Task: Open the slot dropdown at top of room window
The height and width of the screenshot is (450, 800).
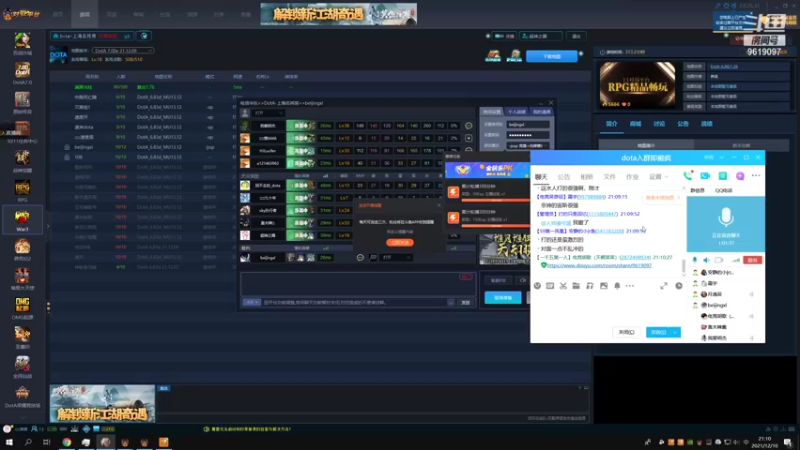Action: [x=269, y=113]
